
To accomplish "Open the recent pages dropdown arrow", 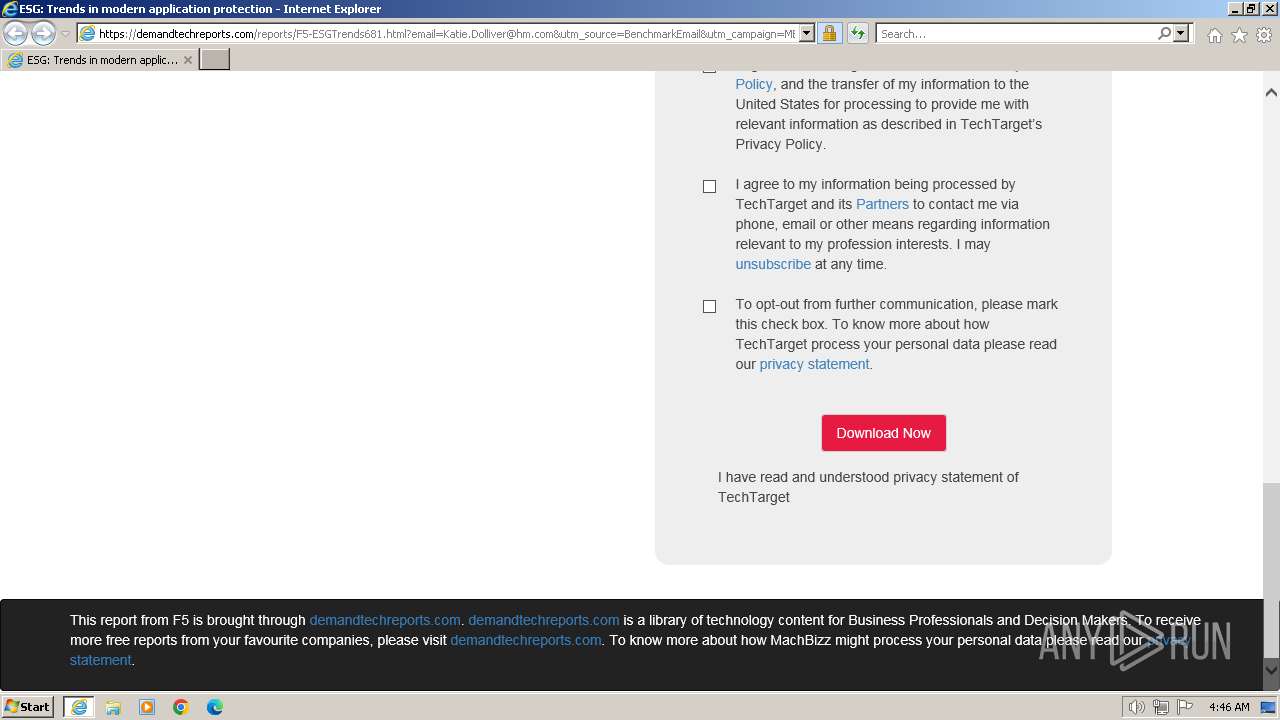I will (65, 34).
